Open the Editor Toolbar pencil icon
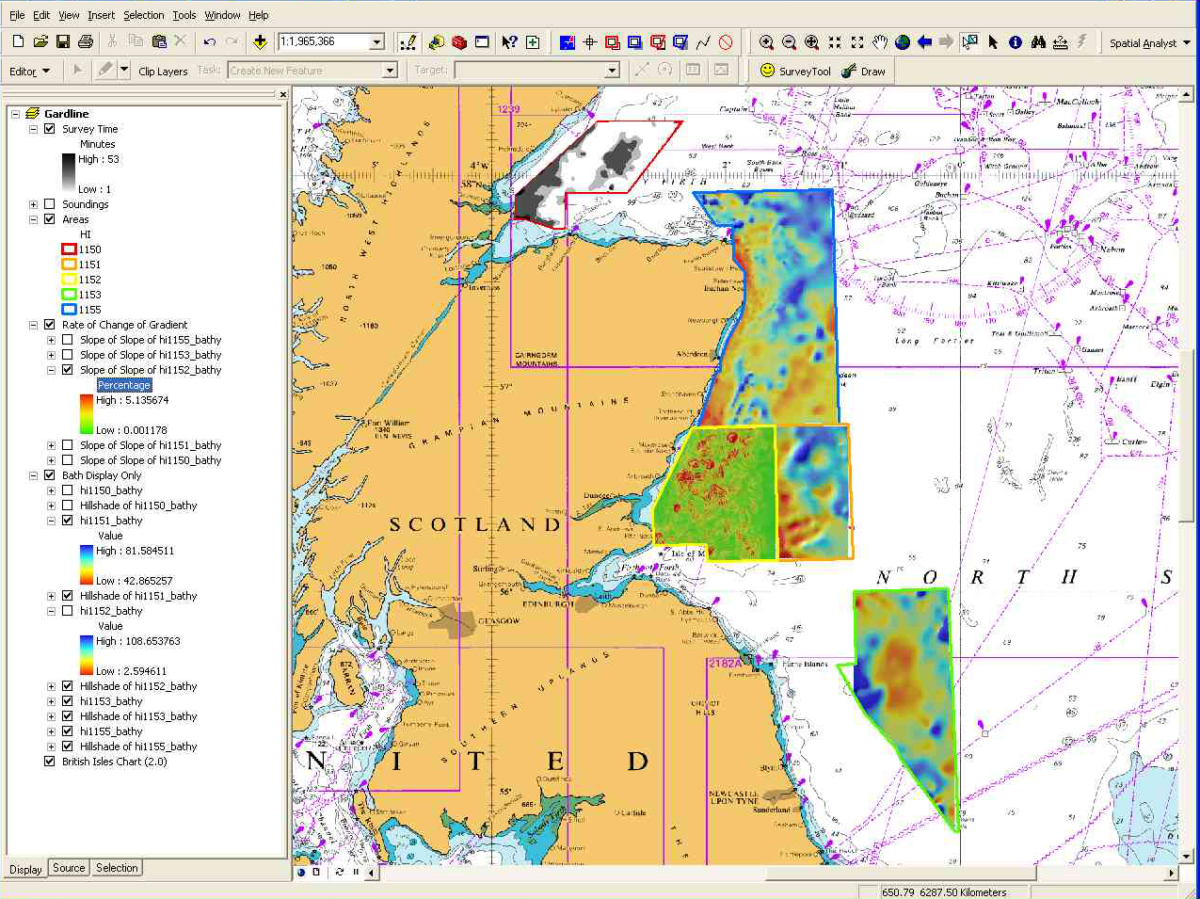 coord(407,42)
